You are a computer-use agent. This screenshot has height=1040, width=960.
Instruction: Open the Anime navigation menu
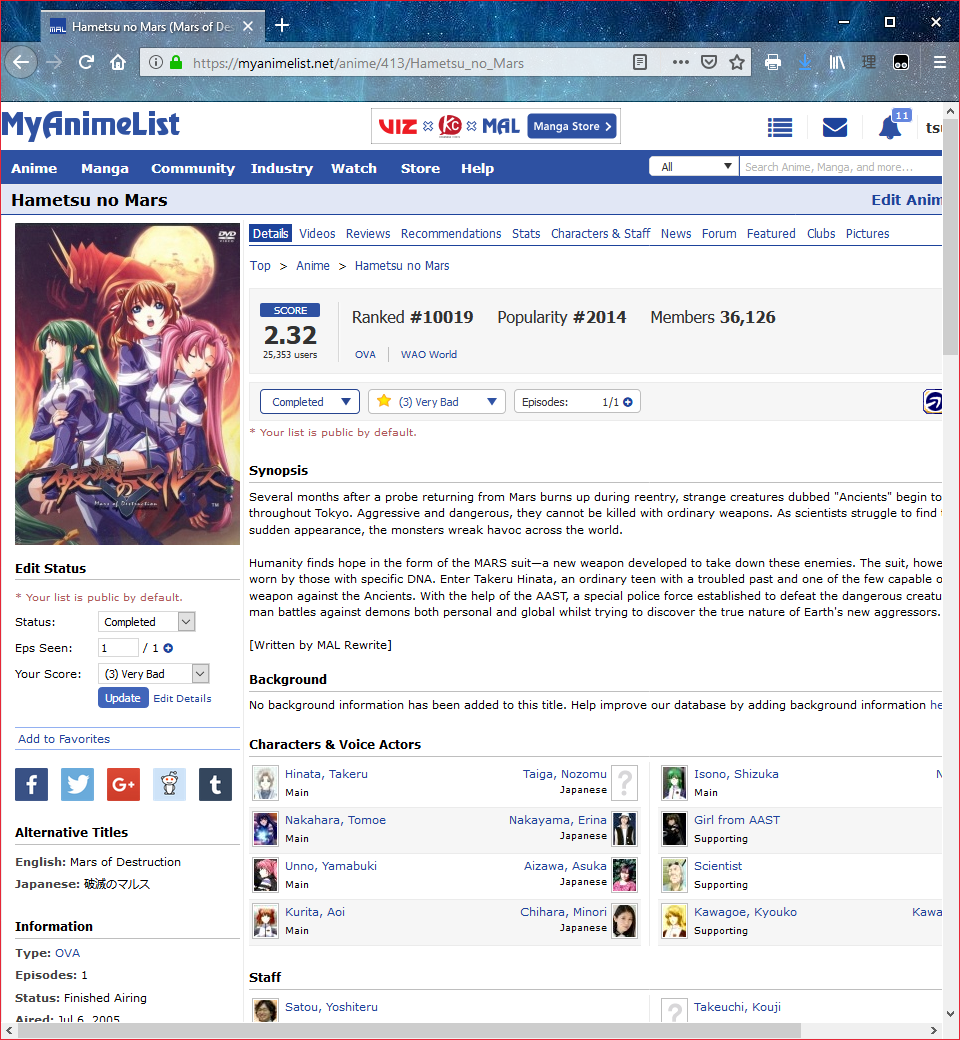pyautogui.click(x=34, y=168)
